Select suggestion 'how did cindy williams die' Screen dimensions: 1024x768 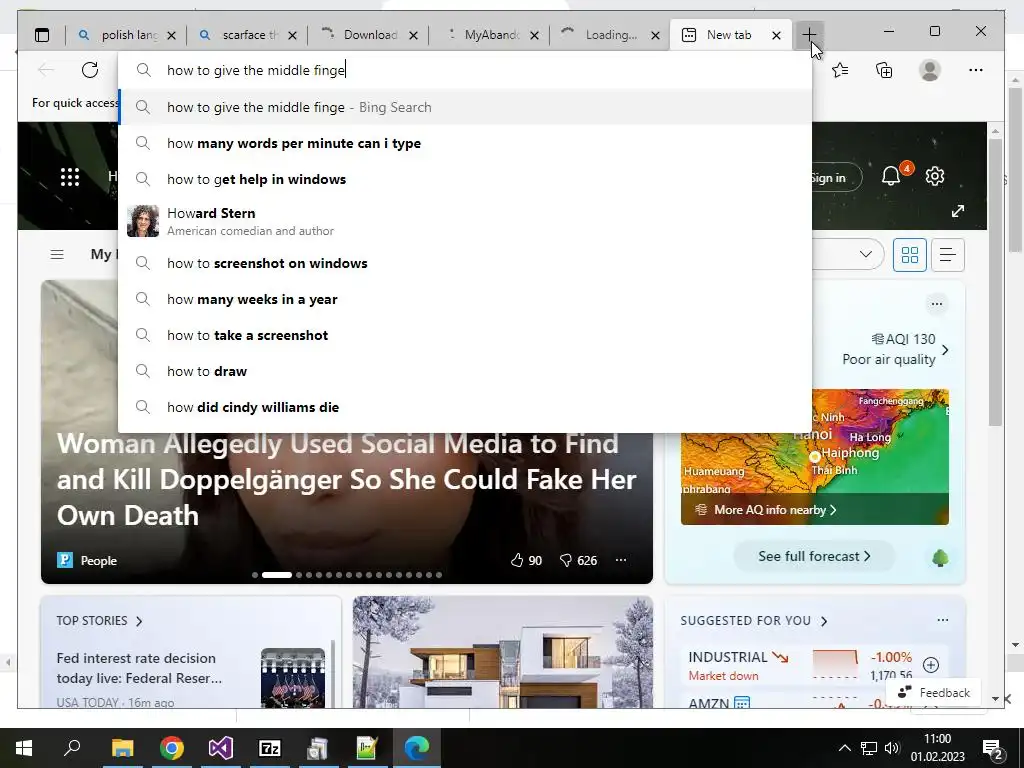tap(465, 407)
